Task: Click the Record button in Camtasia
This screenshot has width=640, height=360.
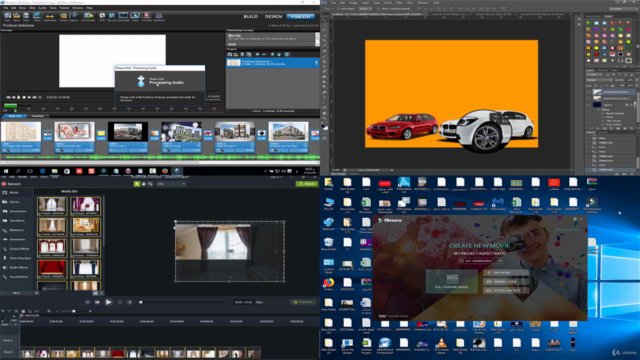Action: click(x=11, y=184)
